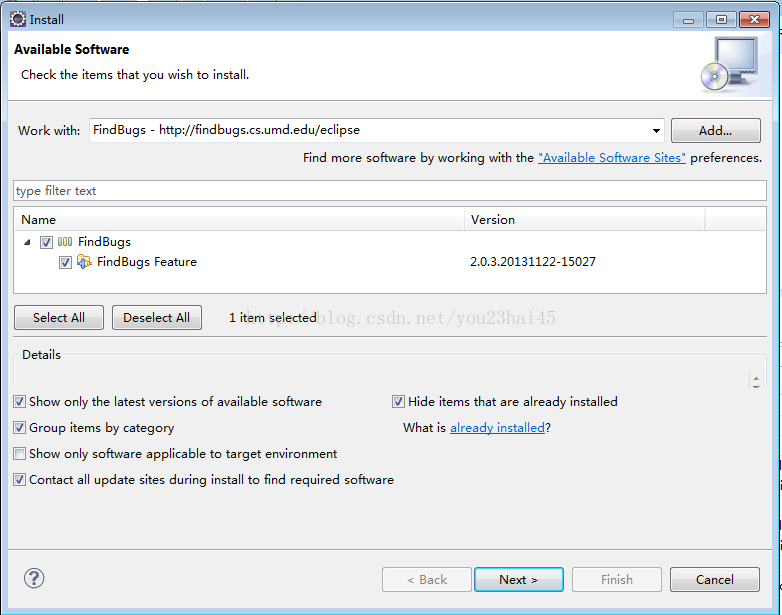
Task: Open help with the question mark icon
Action: 34,578
